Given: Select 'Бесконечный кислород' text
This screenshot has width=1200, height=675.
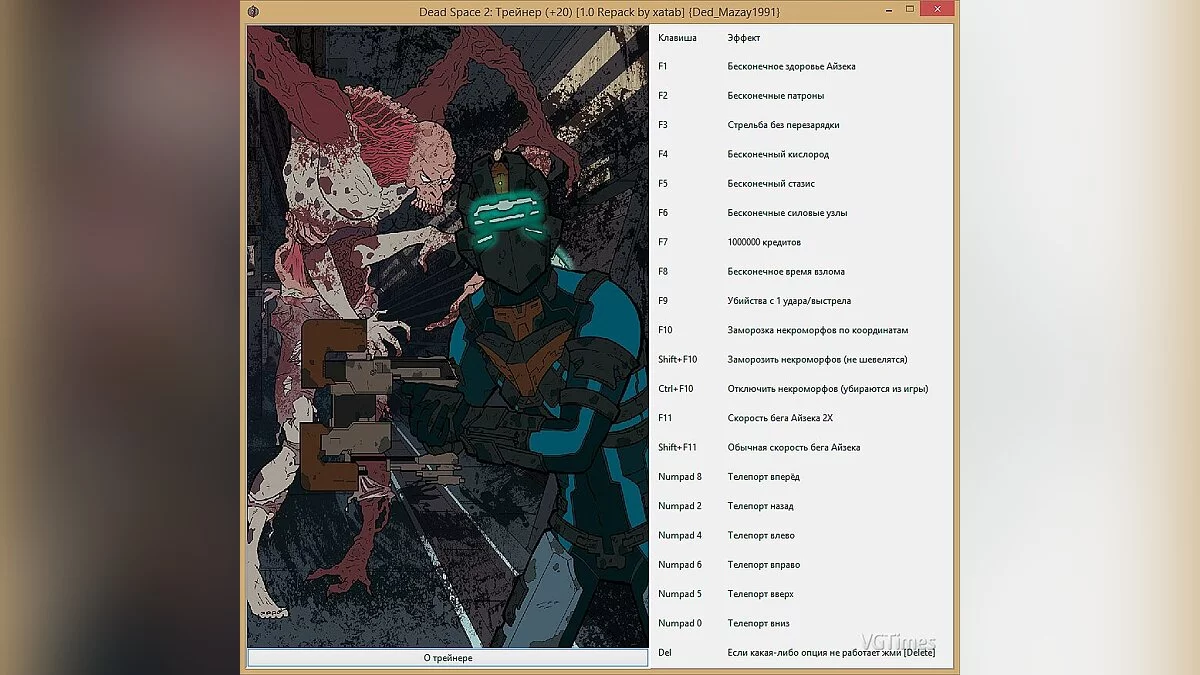Looking at the screenshot, I should tap(778, 155).
